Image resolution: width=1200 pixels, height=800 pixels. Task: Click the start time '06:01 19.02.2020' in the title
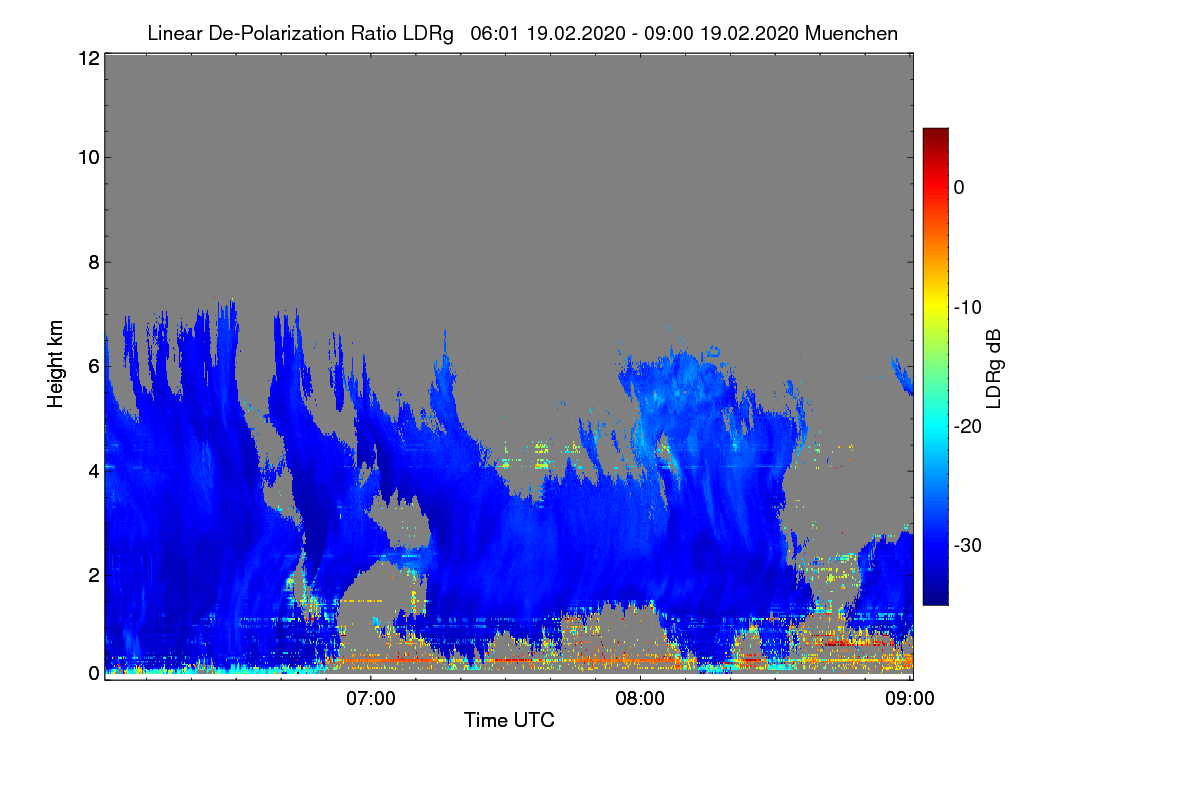pyautogui.click(x=549, y=33)
